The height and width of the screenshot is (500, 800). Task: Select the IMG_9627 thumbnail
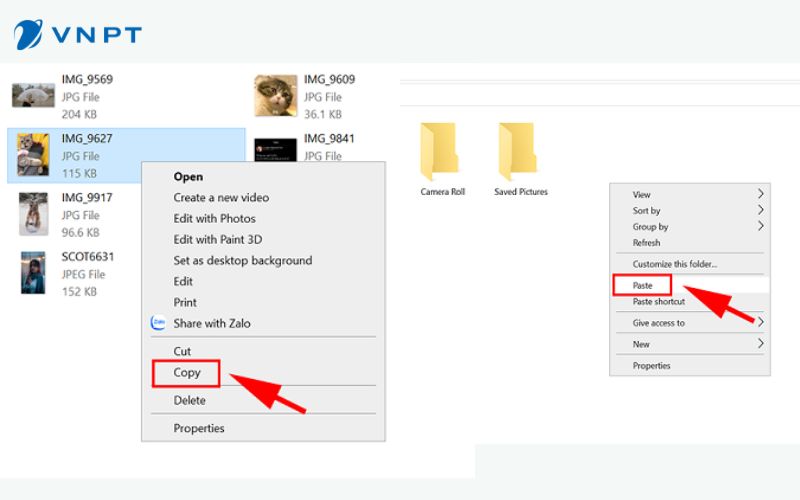[33, 155]
